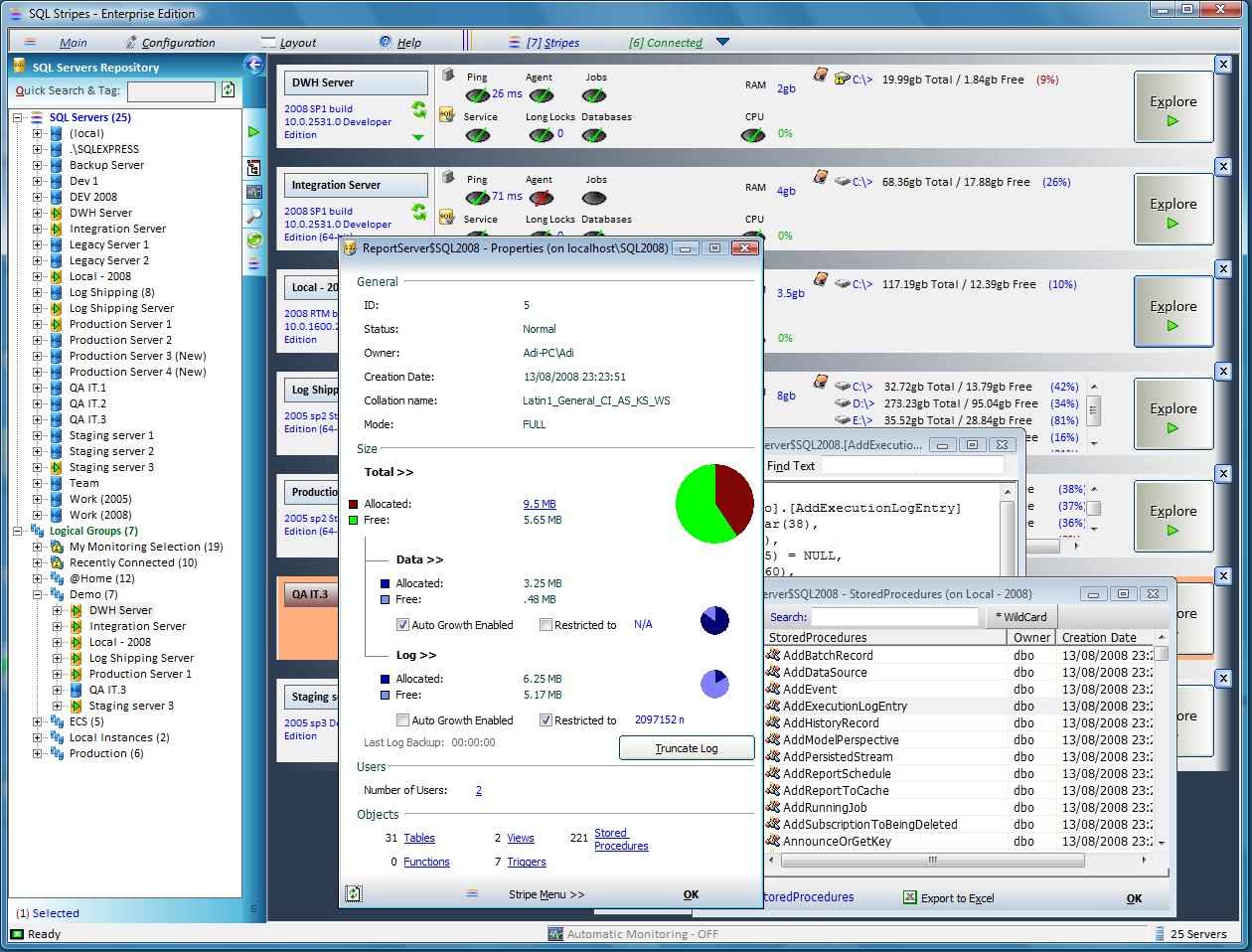This screenshot has height=952, width=1252.
Task: Click the refresh icon beside Quick Search field
Action: [228, 90]
